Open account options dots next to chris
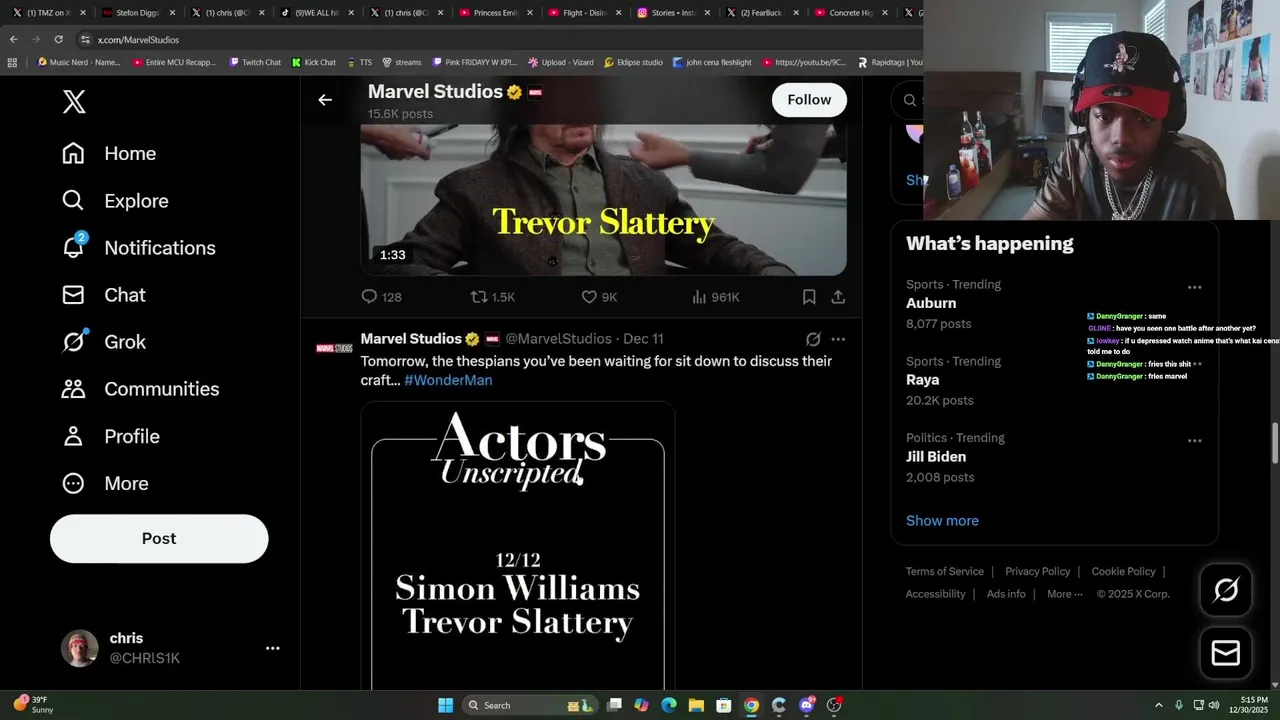The height and width of the screenshot is (720, 1280). 272,648
